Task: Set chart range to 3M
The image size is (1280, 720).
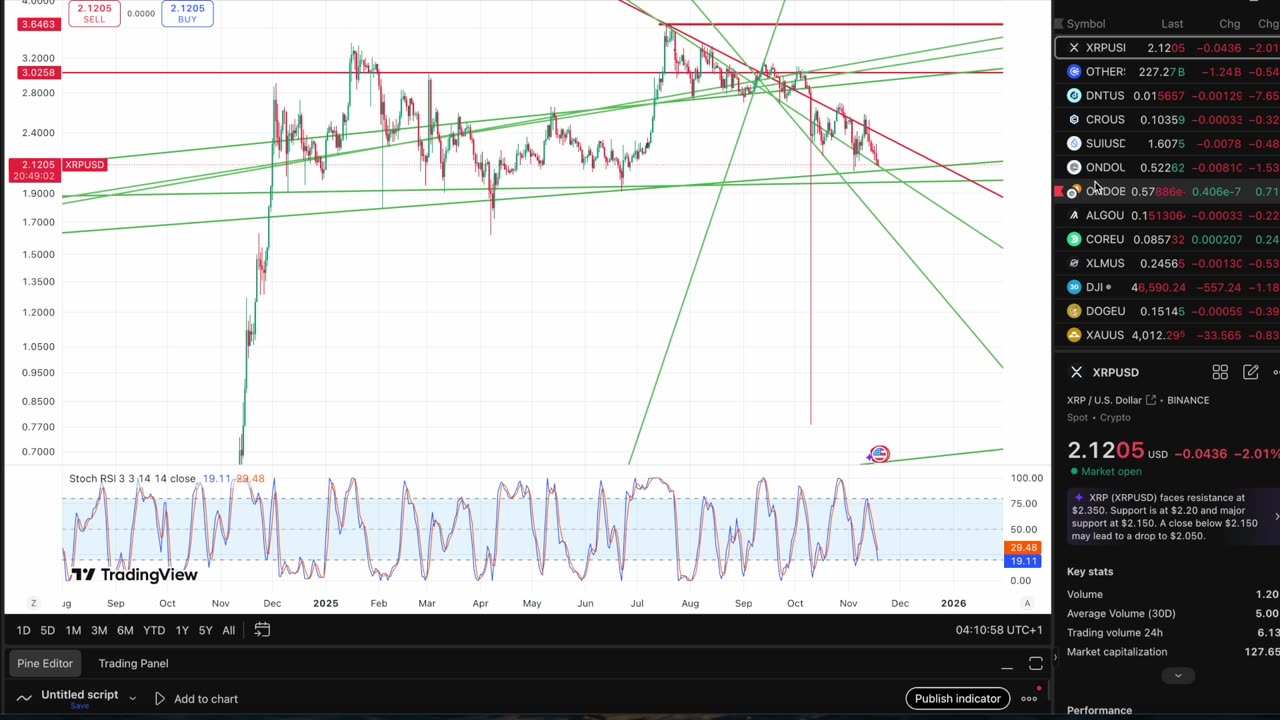Action: click(x=99, y=630)
